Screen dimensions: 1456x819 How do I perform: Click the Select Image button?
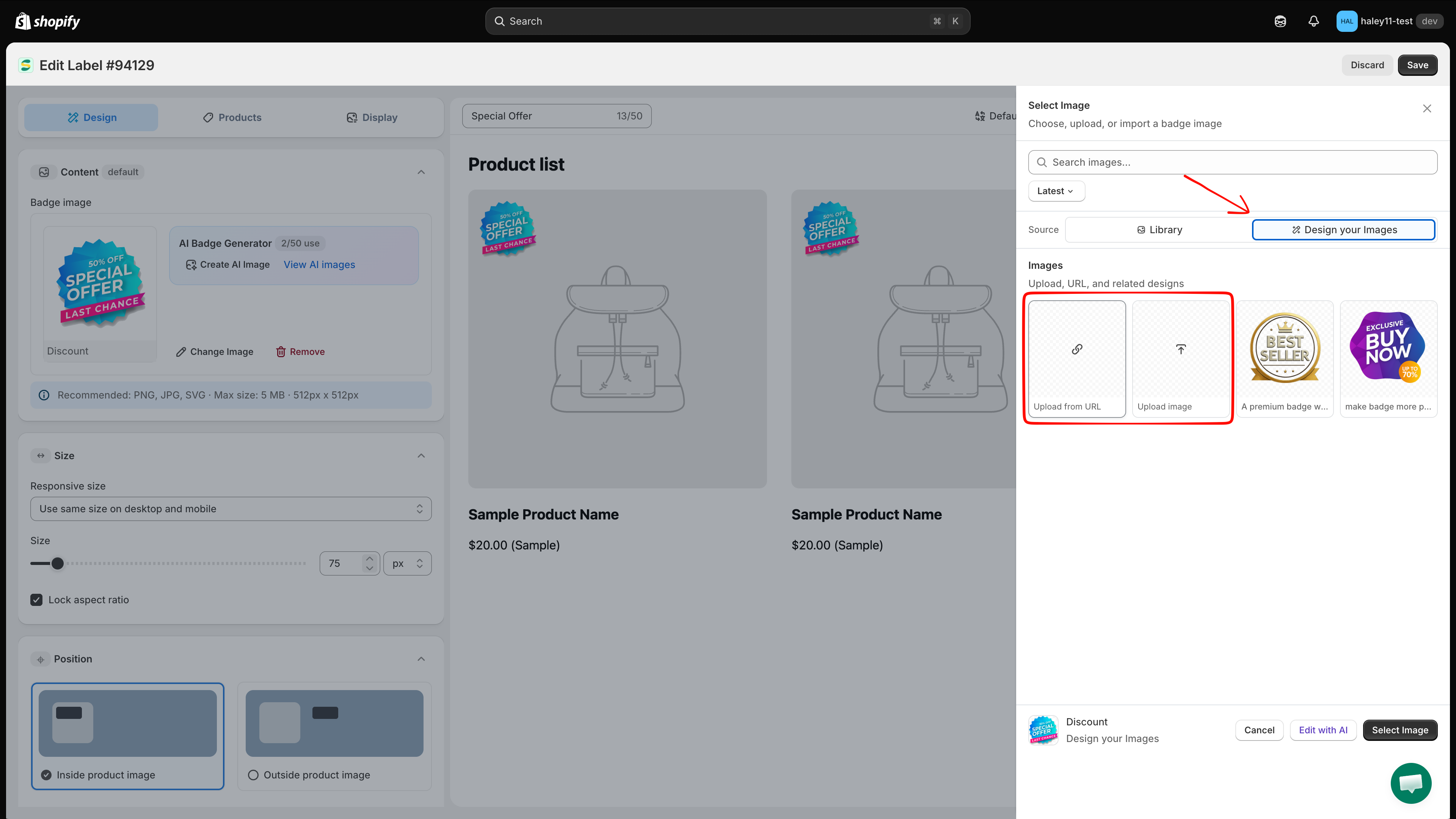1400,730
